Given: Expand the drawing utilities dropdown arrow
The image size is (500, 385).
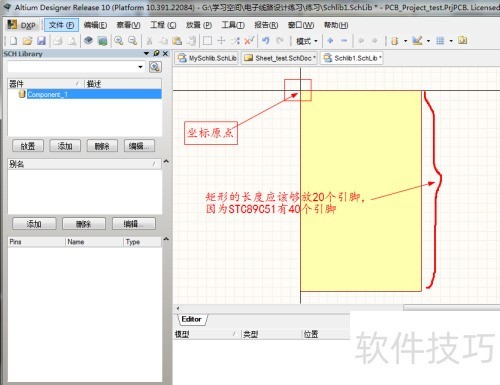Looking at the screenshot, I should (x=428, y=41).
